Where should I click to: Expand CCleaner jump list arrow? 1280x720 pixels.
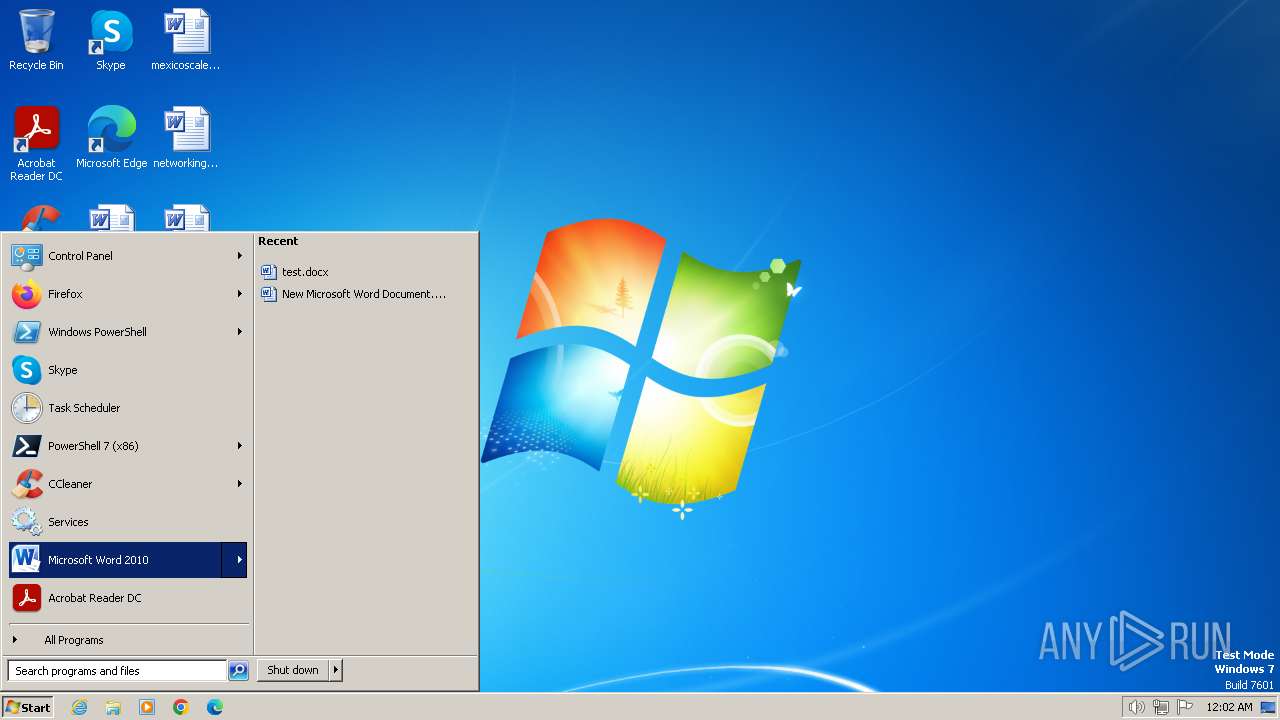(240, 484)
